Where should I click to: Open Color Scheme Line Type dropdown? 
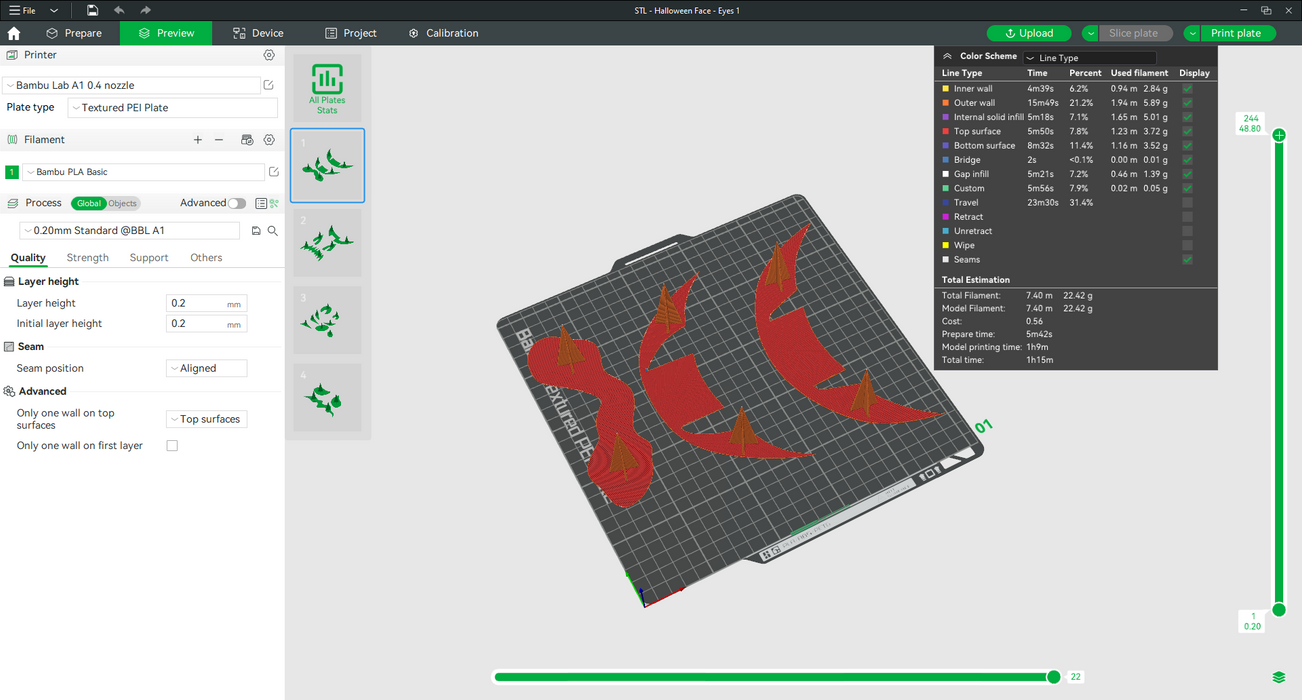(x=1089, y=58)
